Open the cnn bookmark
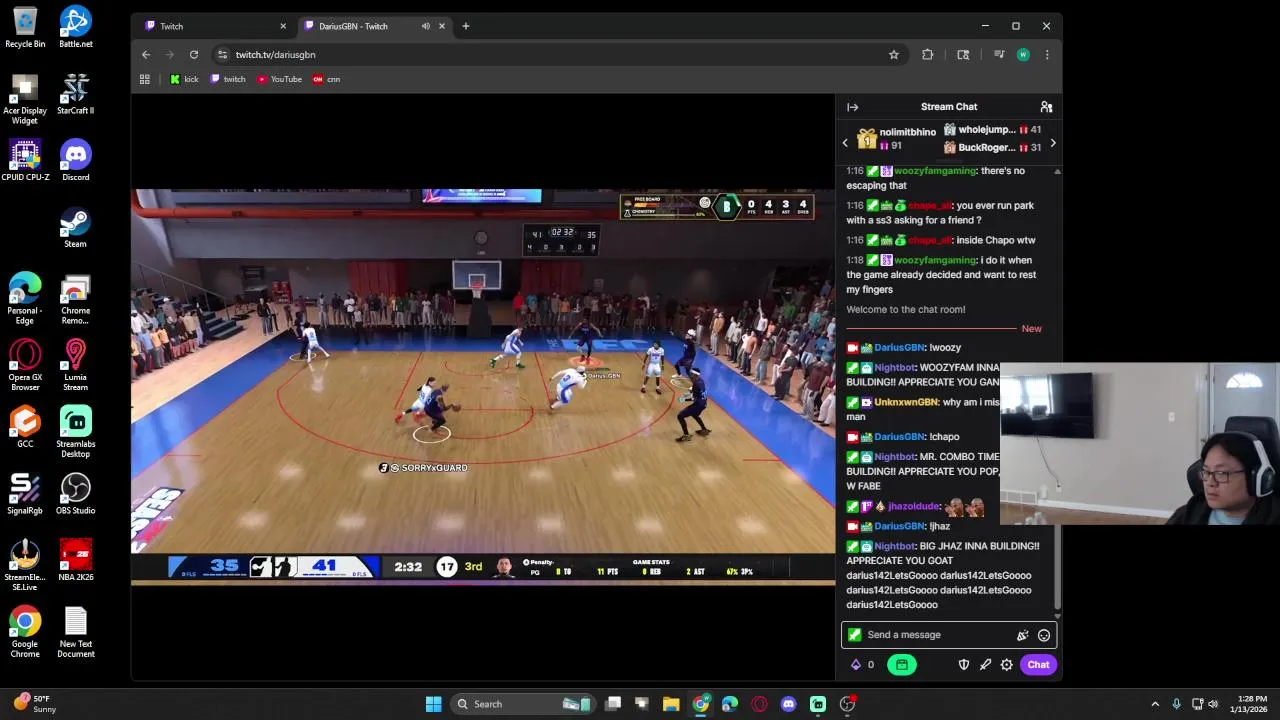 [x=326, y=79]
